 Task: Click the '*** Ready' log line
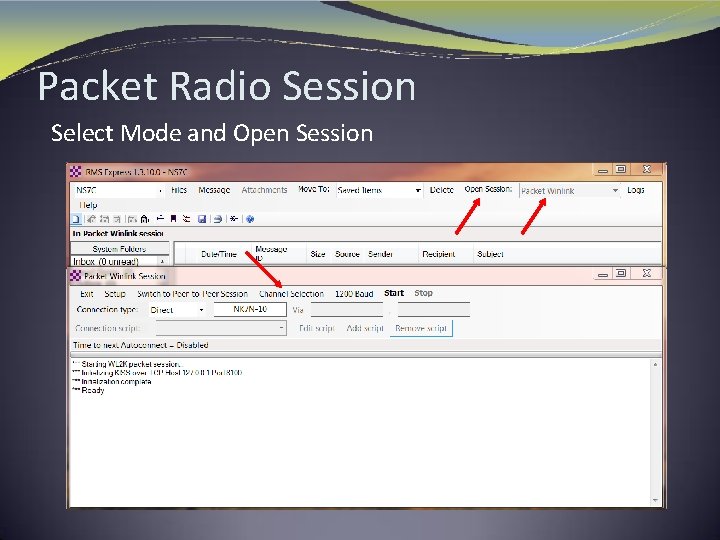click(x=89, y=391)
